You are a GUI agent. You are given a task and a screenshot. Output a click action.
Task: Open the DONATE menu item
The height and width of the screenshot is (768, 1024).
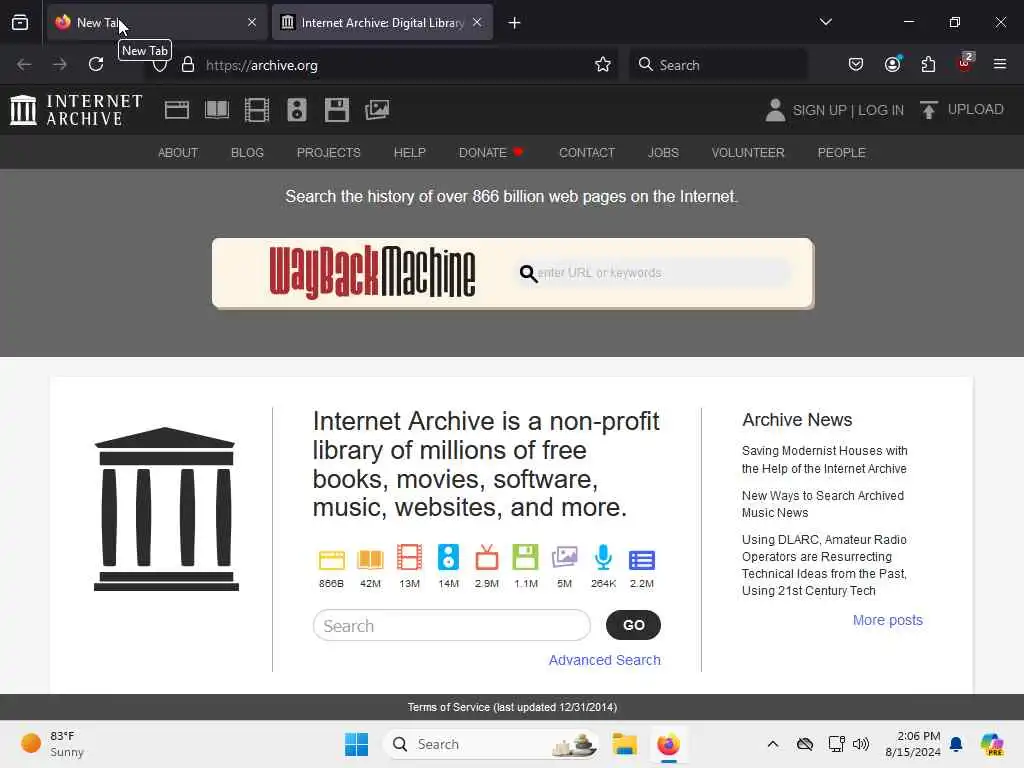click(491, 153)
